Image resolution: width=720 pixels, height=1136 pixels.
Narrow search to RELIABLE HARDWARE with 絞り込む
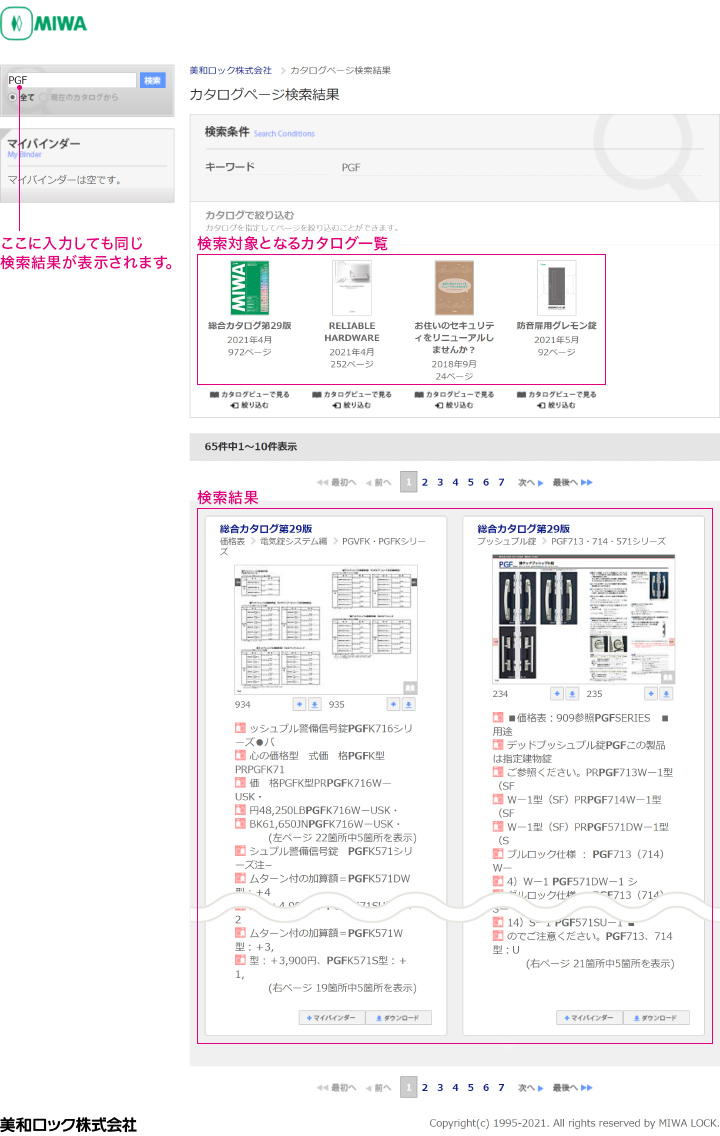point(352,405)
